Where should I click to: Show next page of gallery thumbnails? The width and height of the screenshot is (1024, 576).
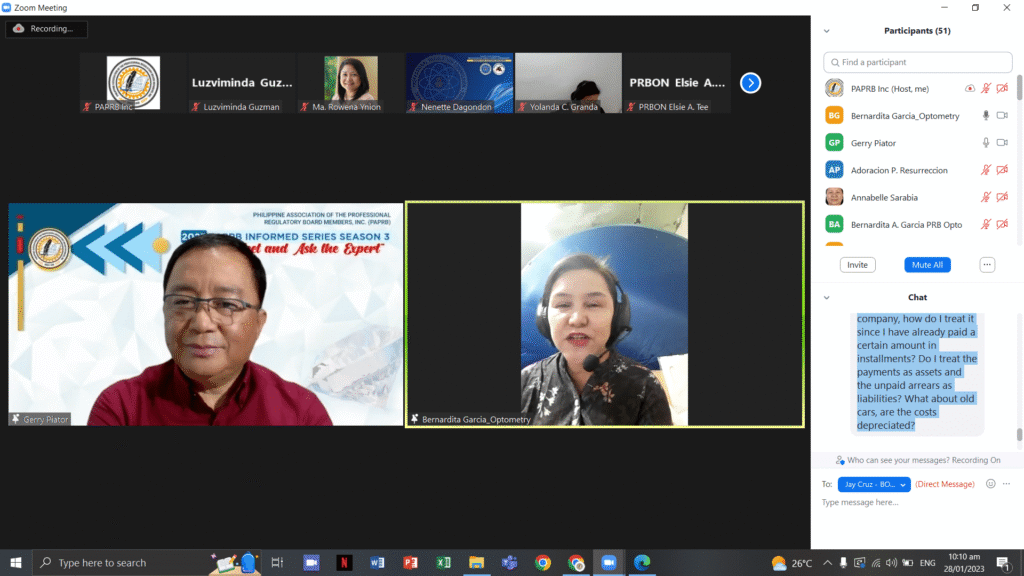750,83
